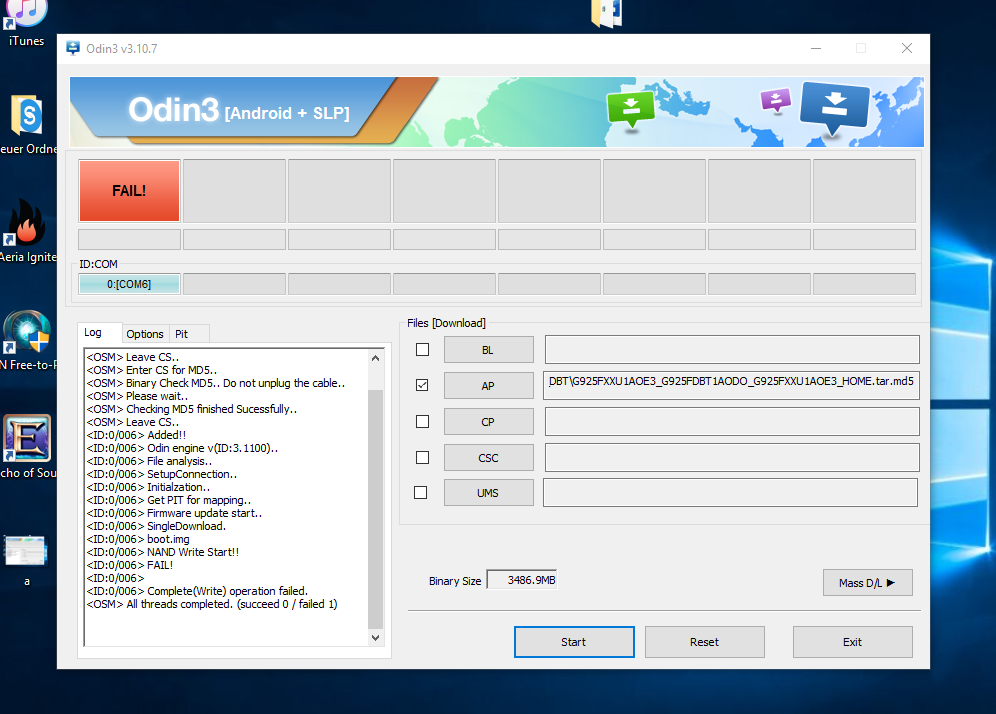
Task: Click the Binary Size value field
Action: click(522, 580)
